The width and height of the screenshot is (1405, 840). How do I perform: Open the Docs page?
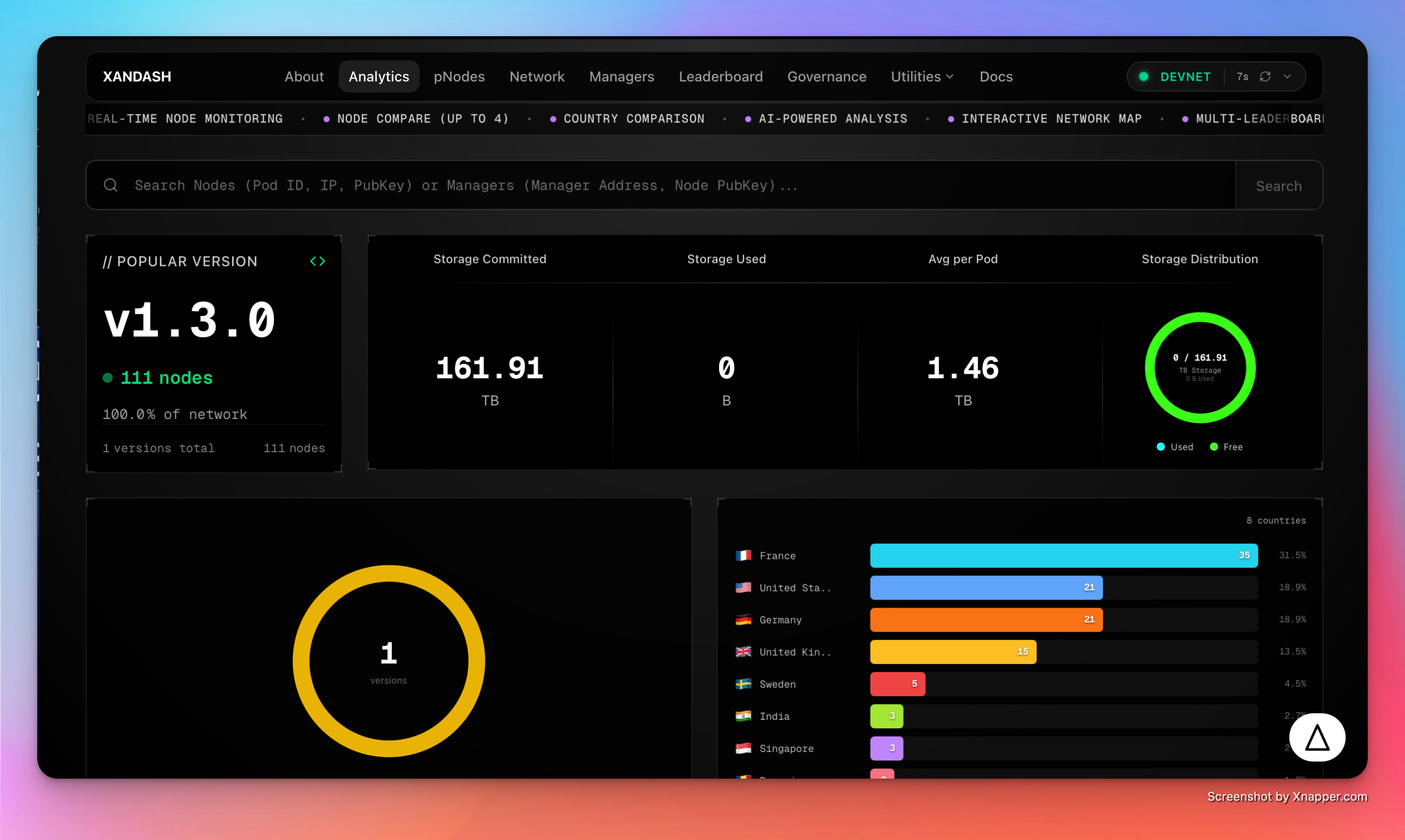pos(996,76)
